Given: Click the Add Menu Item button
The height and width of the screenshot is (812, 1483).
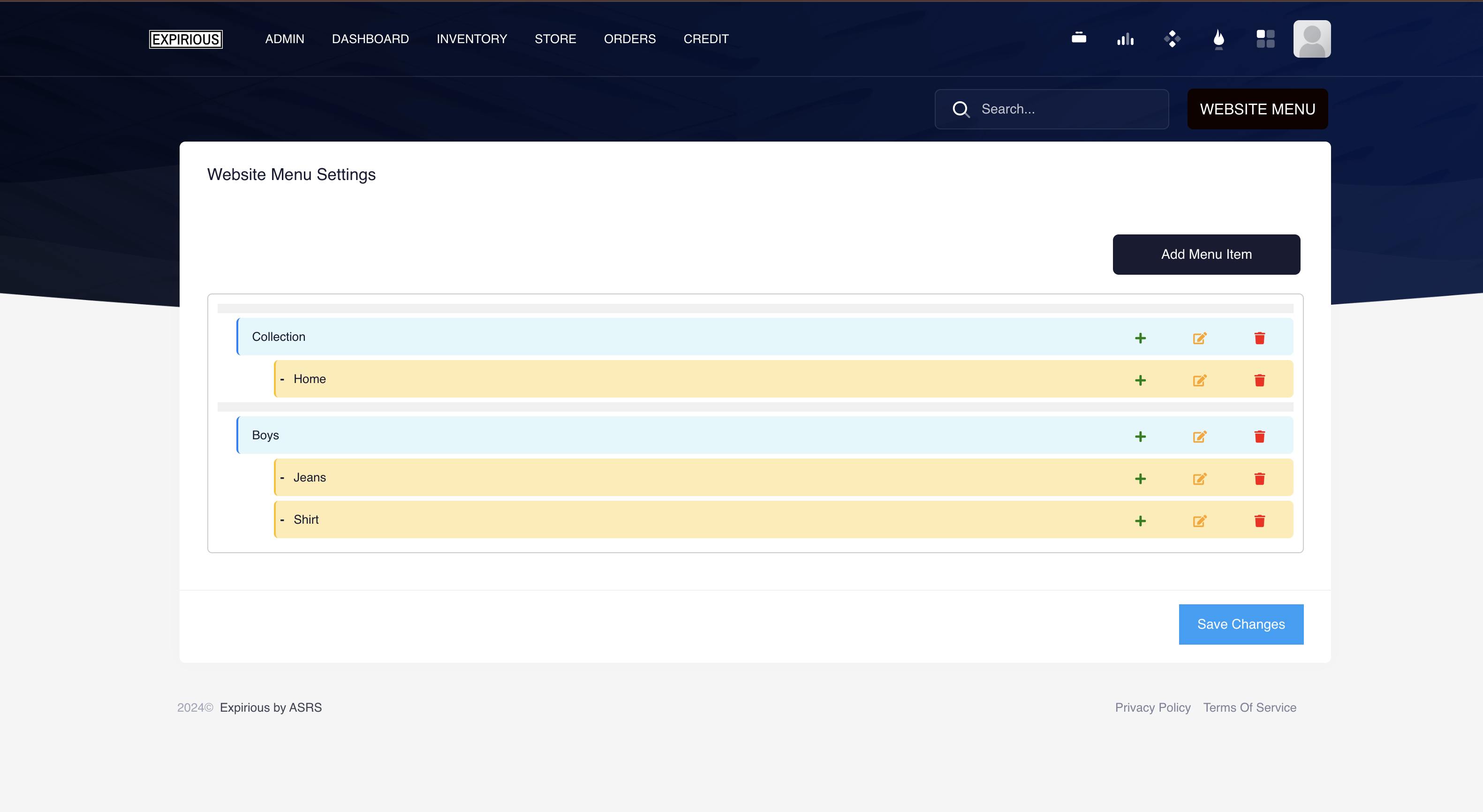Looking at the screenshot, I should pyautogui.click(x=1206, y=255).
